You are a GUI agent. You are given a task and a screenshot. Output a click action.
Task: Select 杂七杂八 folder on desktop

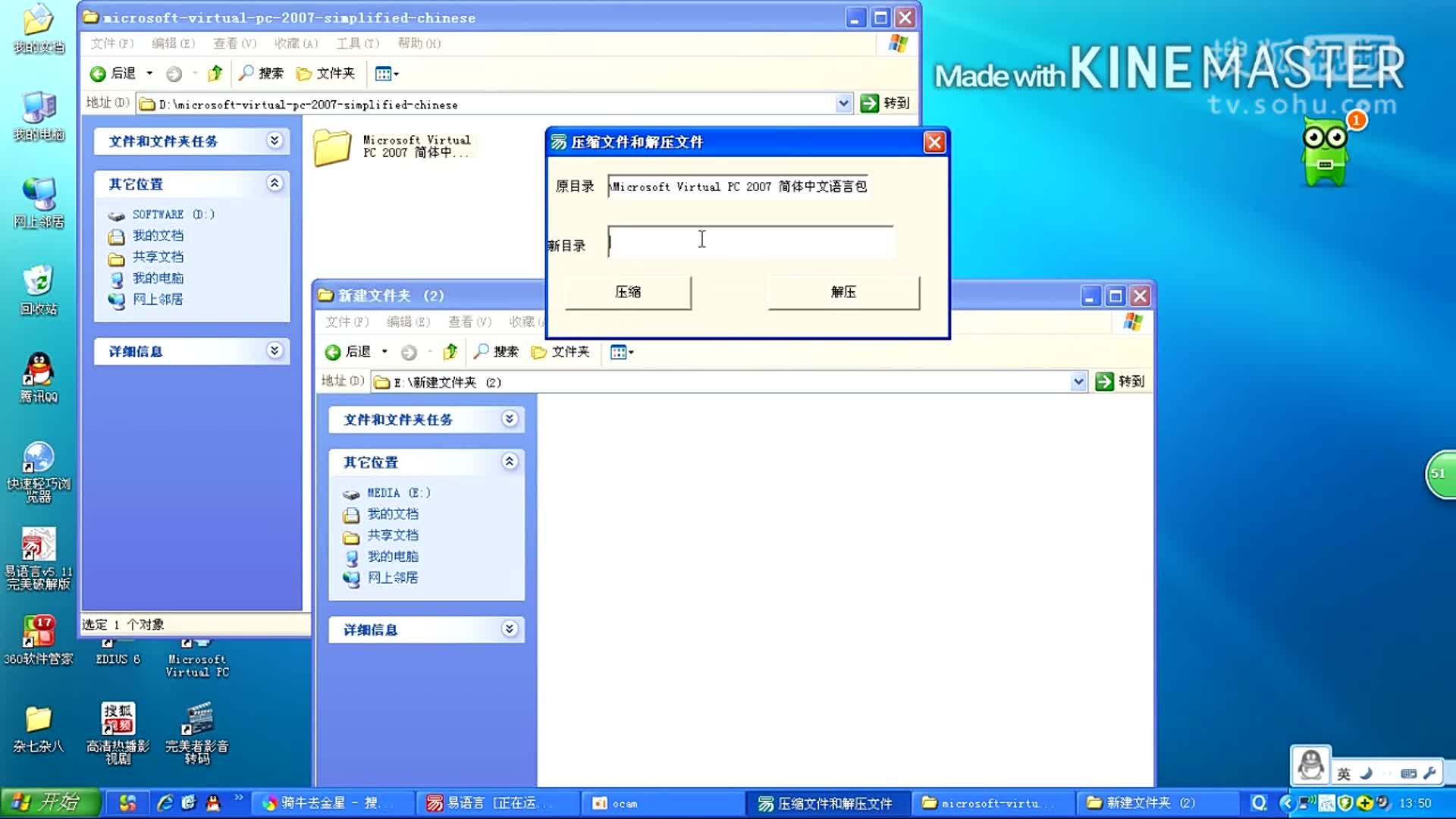click(x=39, y=729)
